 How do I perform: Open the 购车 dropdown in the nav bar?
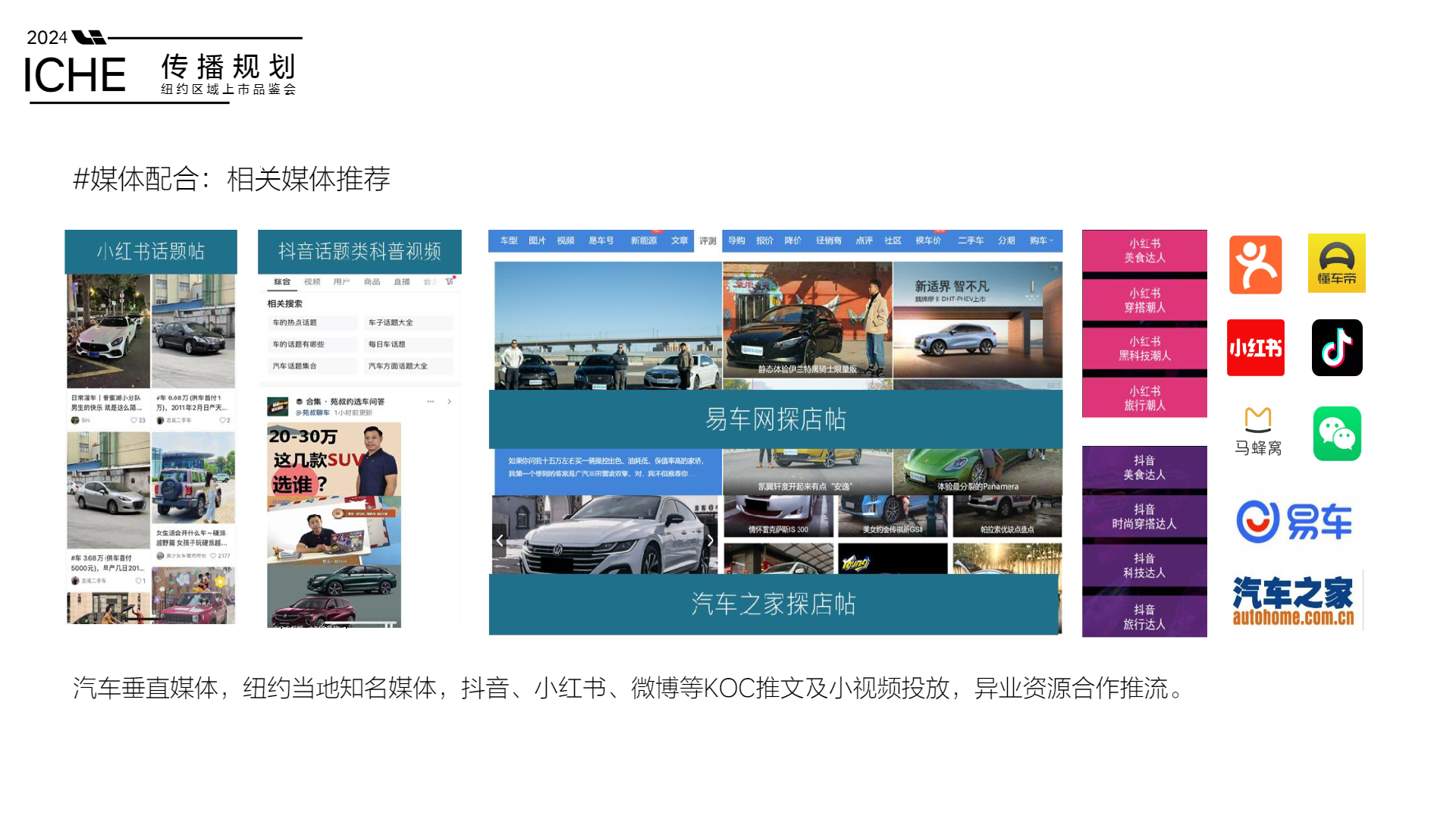click(1041, 240)
